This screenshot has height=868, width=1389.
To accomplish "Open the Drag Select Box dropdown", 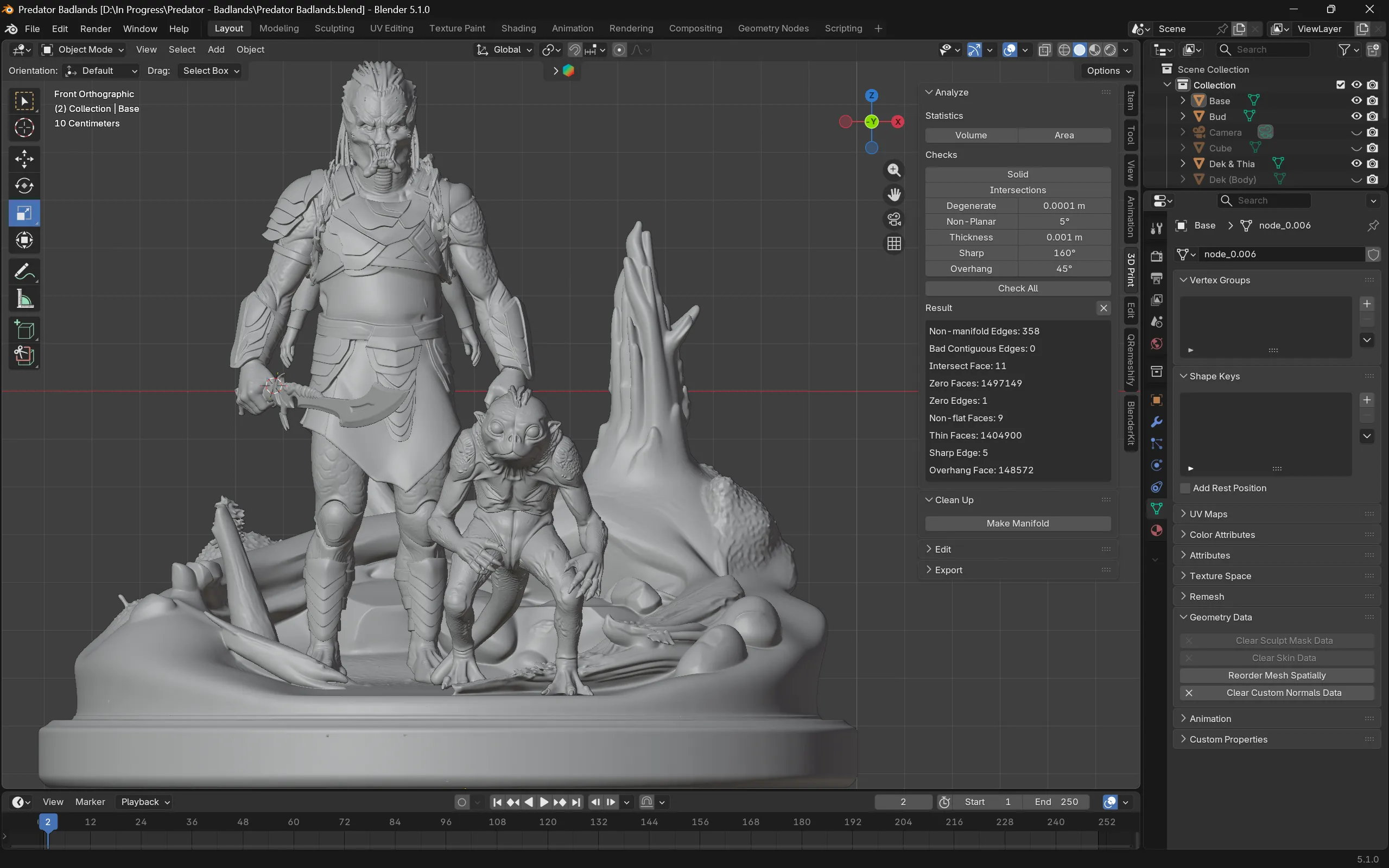I will click(x=210, y=71).
